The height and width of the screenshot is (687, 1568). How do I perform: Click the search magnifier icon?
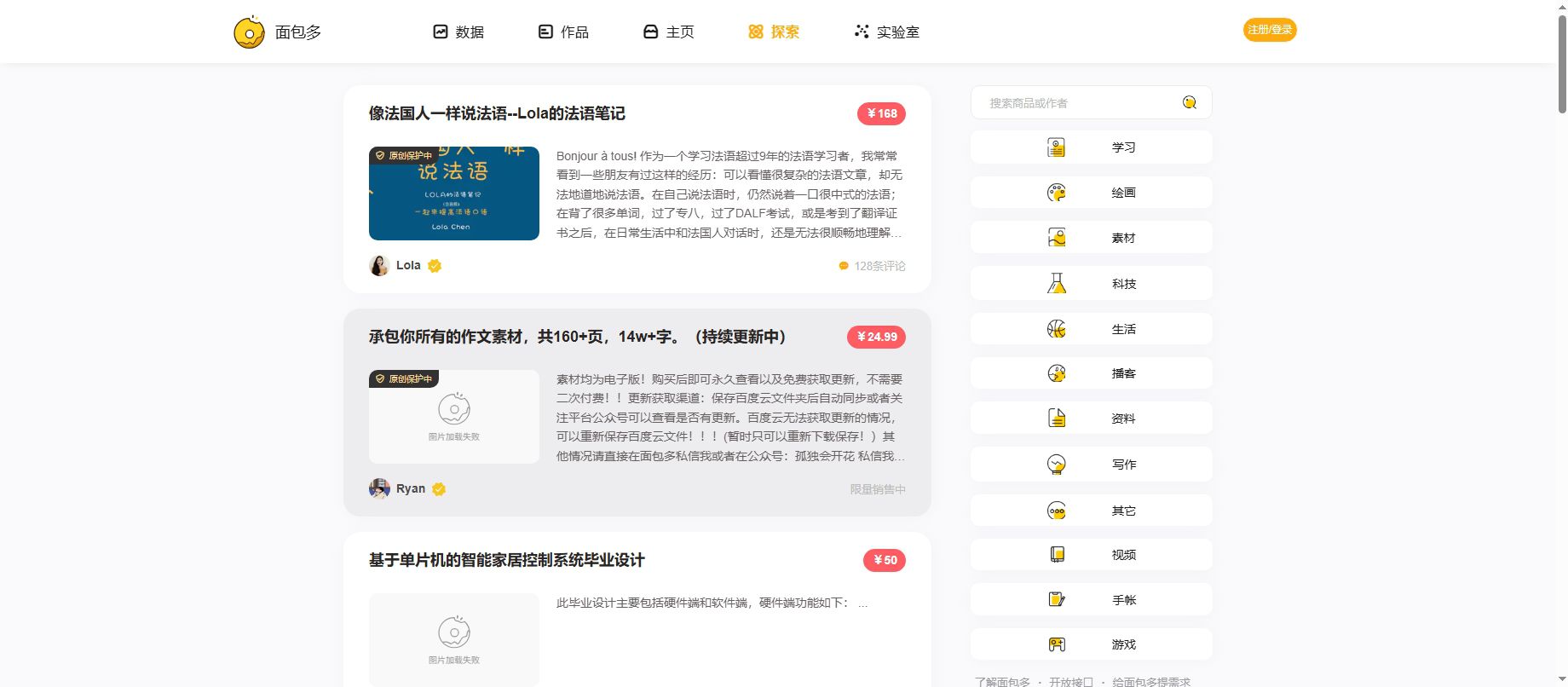point(1190,103)
